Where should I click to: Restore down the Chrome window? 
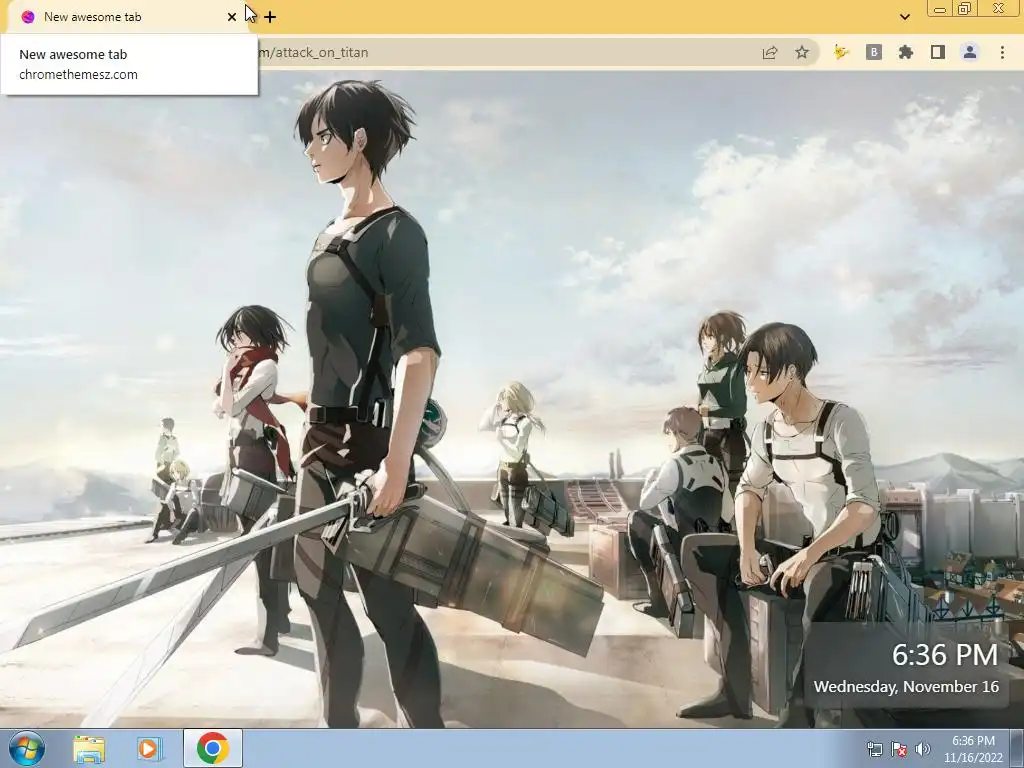click(965, 9)
